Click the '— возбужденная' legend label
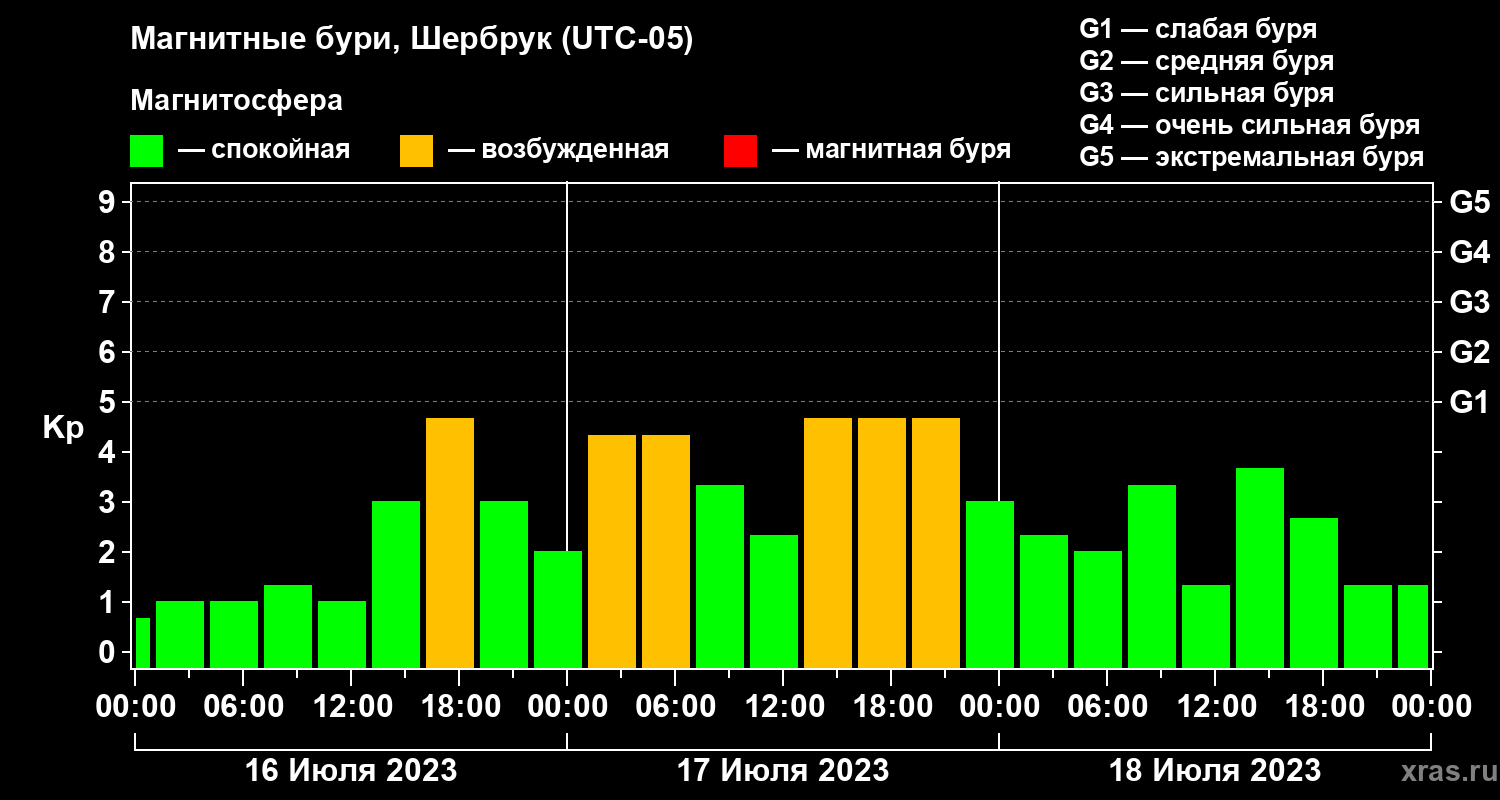 pos(558,151)
